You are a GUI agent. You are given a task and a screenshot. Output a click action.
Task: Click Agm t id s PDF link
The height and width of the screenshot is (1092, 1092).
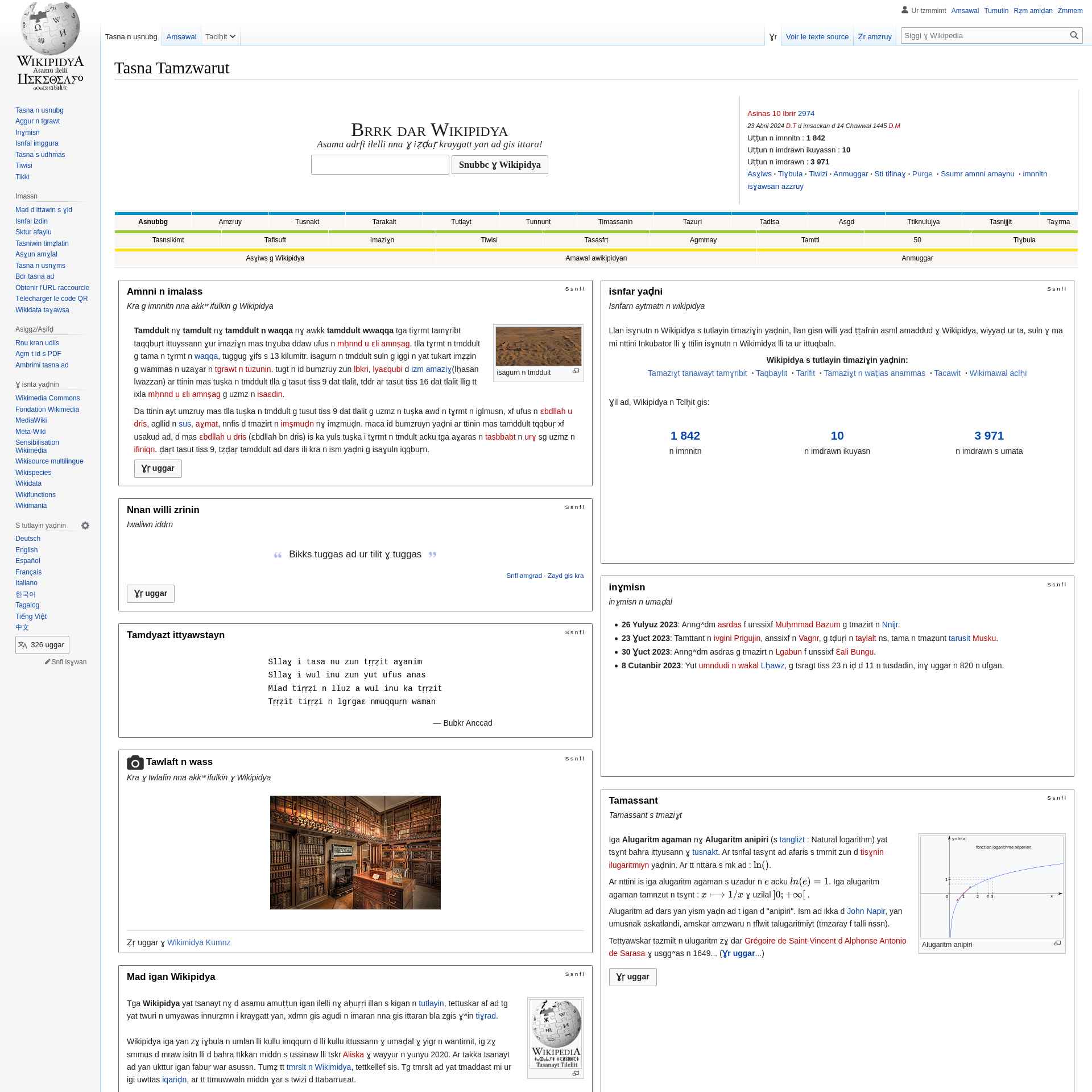38,354
